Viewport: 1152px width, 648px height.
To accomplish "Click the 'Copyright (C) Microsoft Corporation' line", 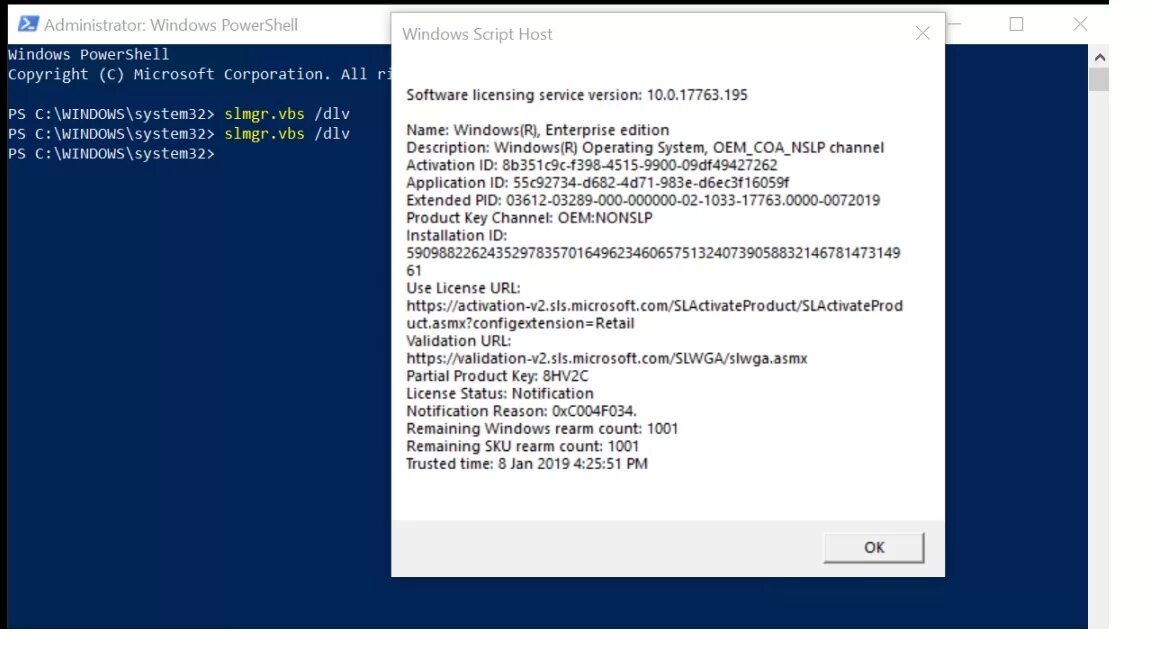I will pos(199,74).
